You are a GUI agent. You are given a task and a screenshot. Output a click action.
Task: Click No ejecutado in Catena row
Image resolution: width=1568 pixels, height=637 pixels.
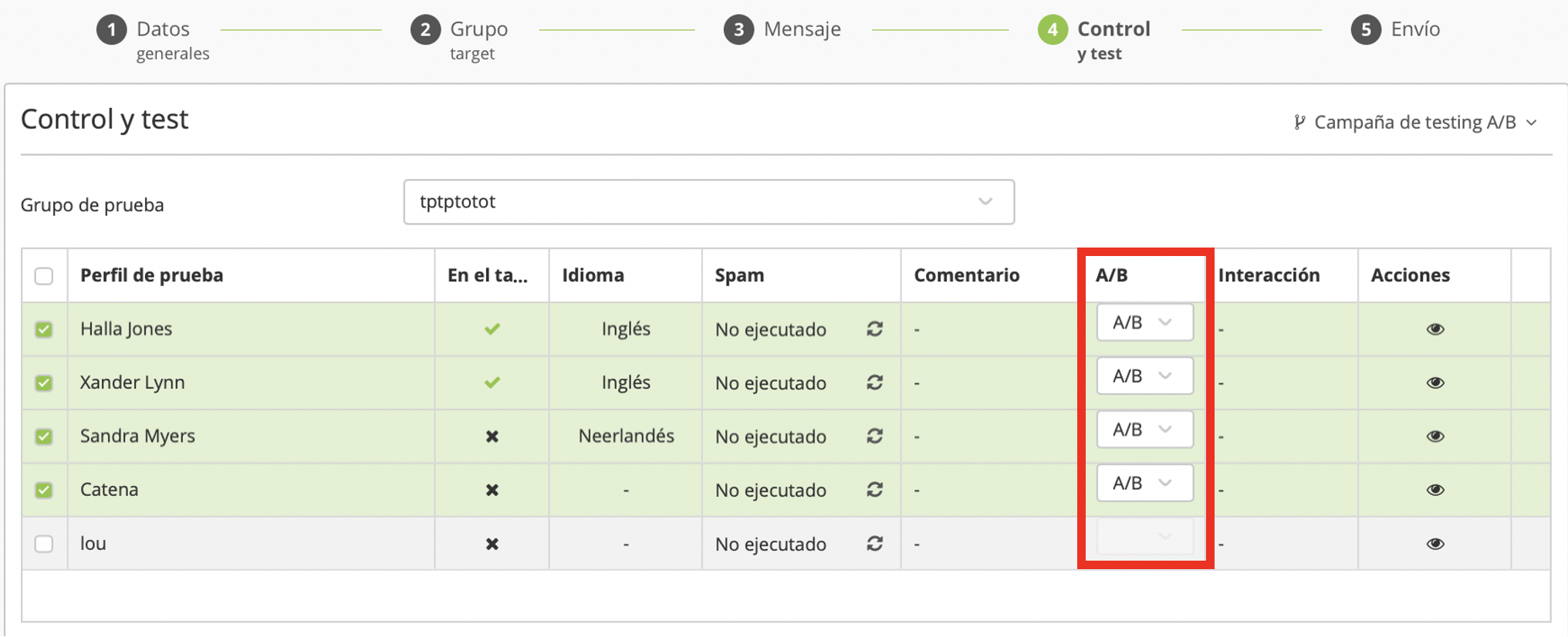point(770,490)
